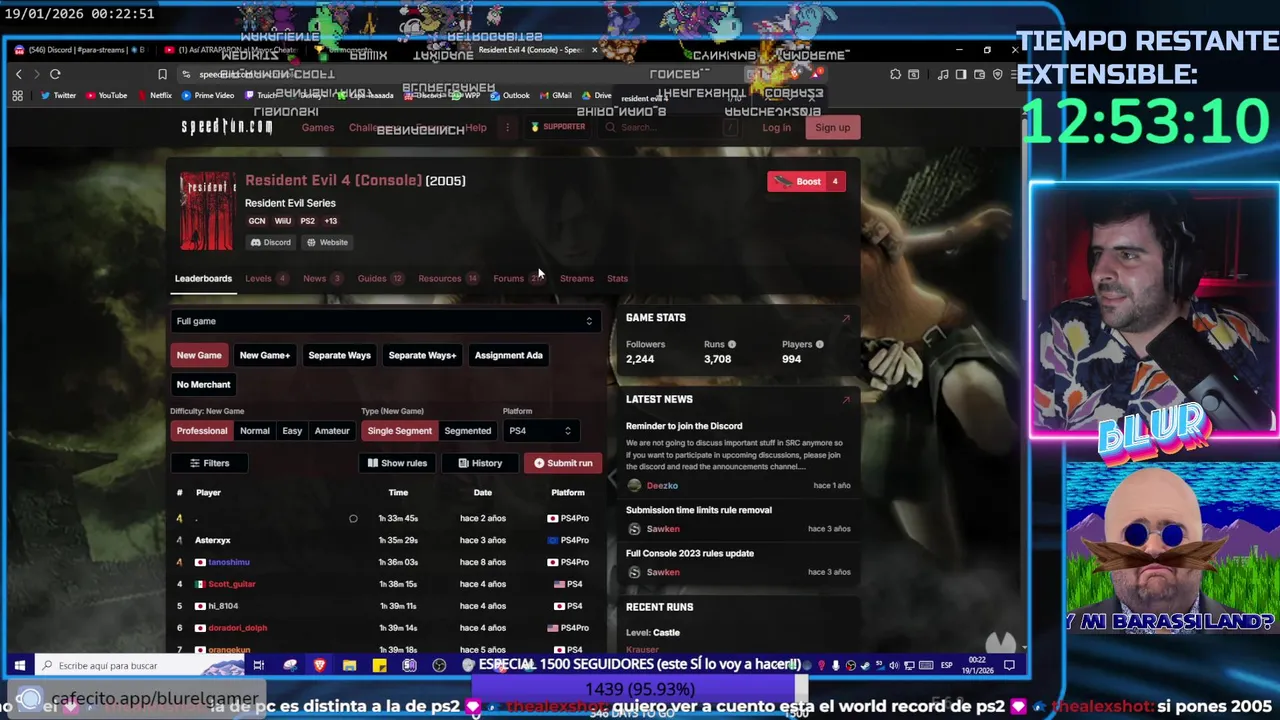This screenshot has height=720, width=1280.
Task: Switch to the Stats tab
Action: tap(617, 279)
